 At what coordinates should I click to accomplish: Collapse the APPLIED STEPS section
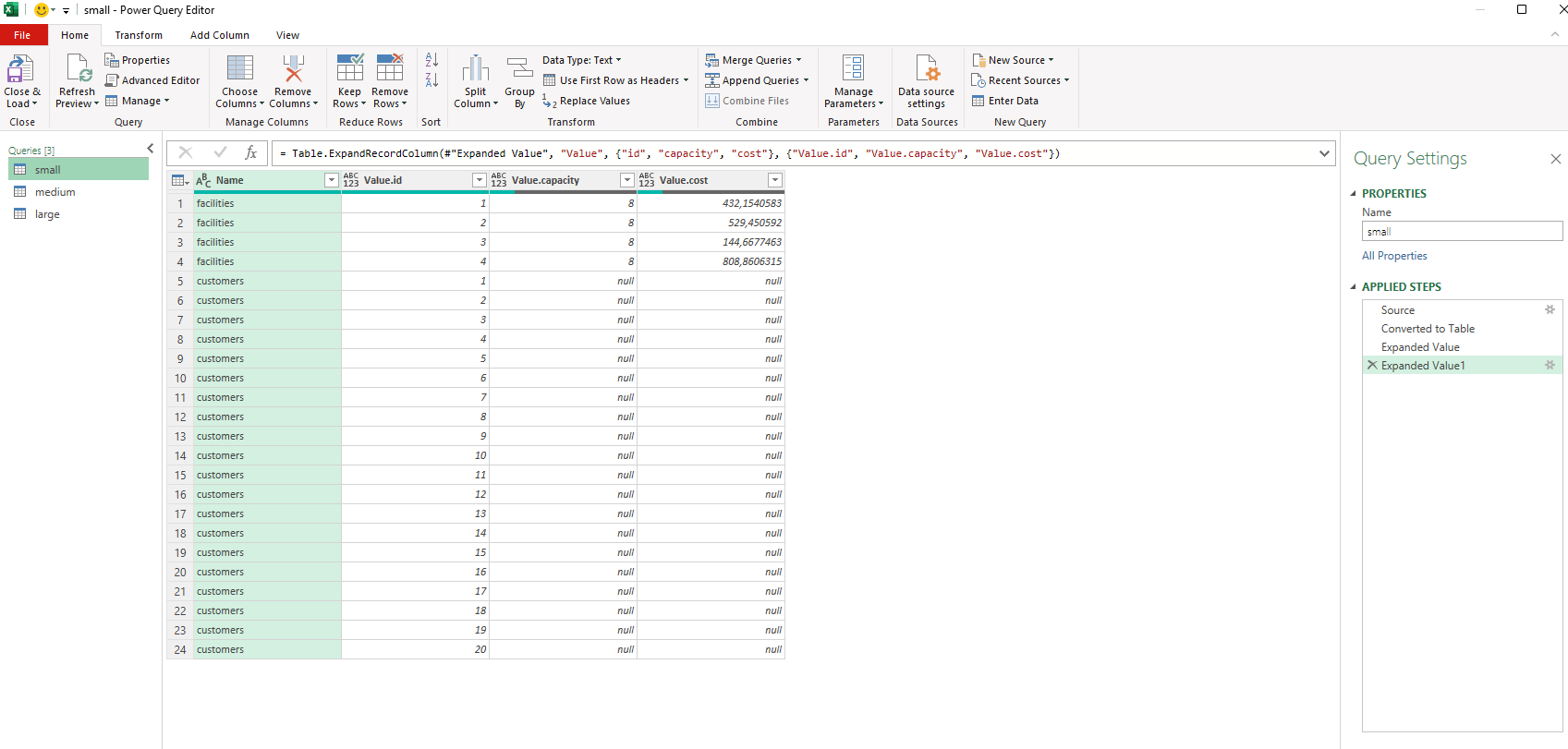1354,286
